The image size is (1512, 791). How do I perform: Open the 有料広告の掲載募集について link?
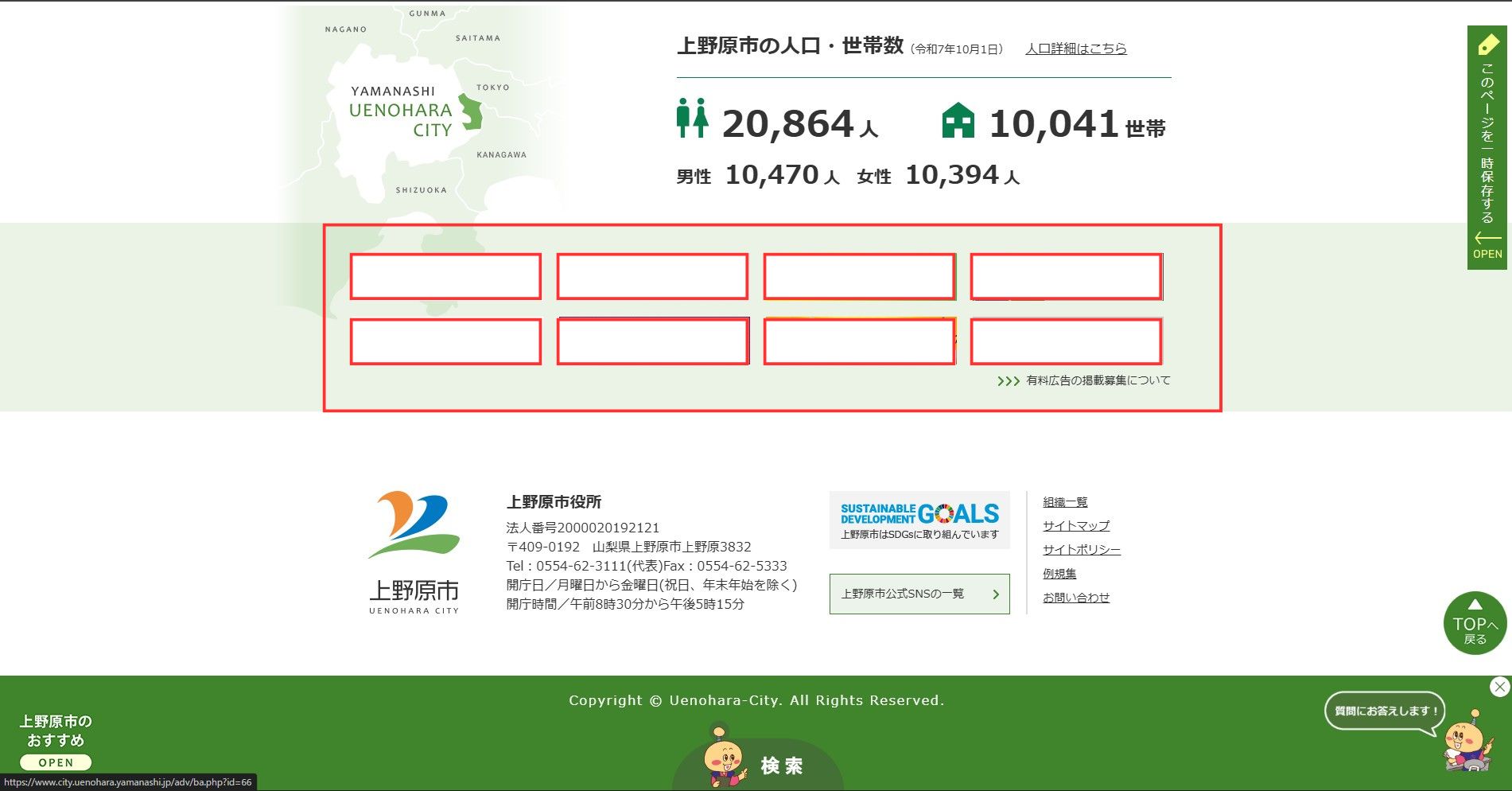coord(1096,380)
